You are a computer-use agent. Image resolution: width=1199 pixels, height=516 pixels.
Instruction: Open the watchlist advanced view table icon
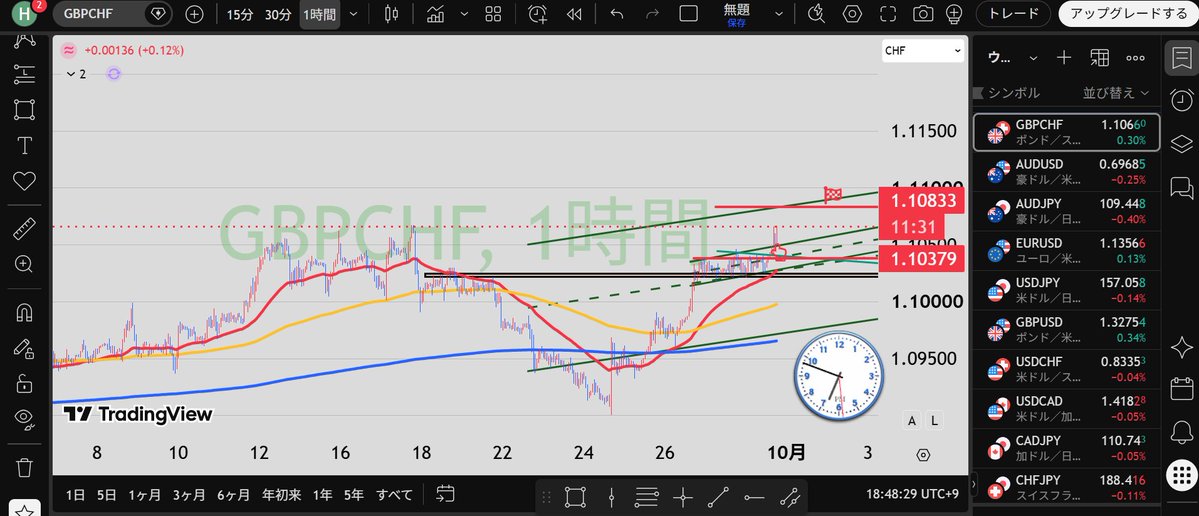1100,57
